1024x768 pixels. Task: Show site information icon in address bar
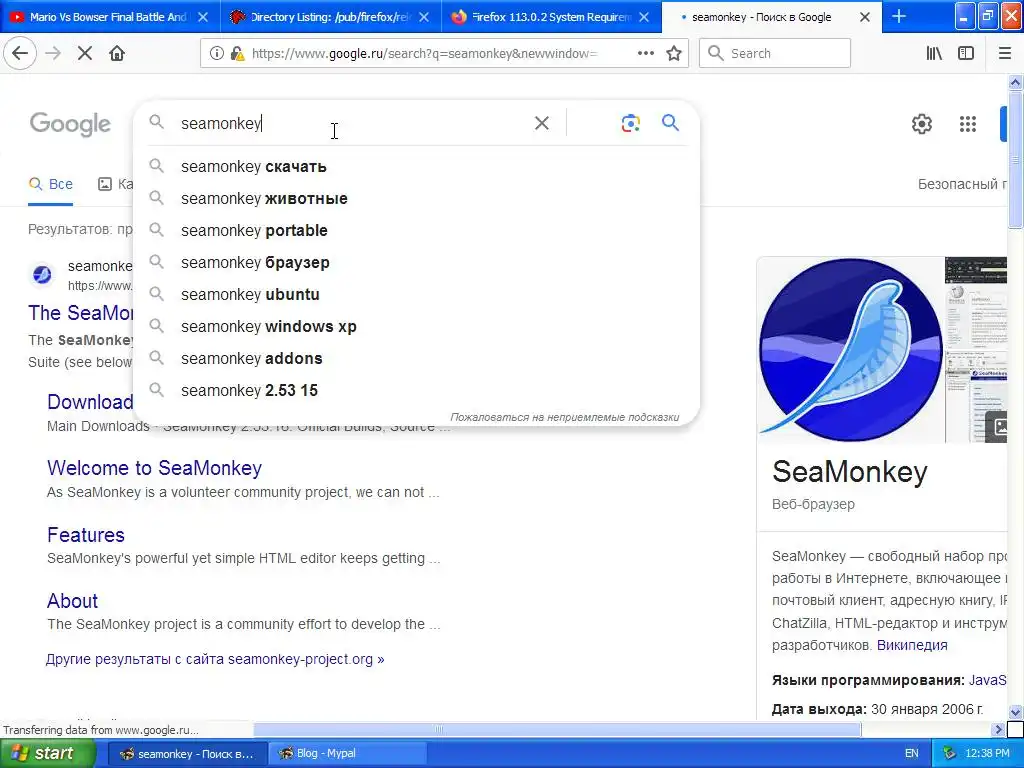click(216, 54)
